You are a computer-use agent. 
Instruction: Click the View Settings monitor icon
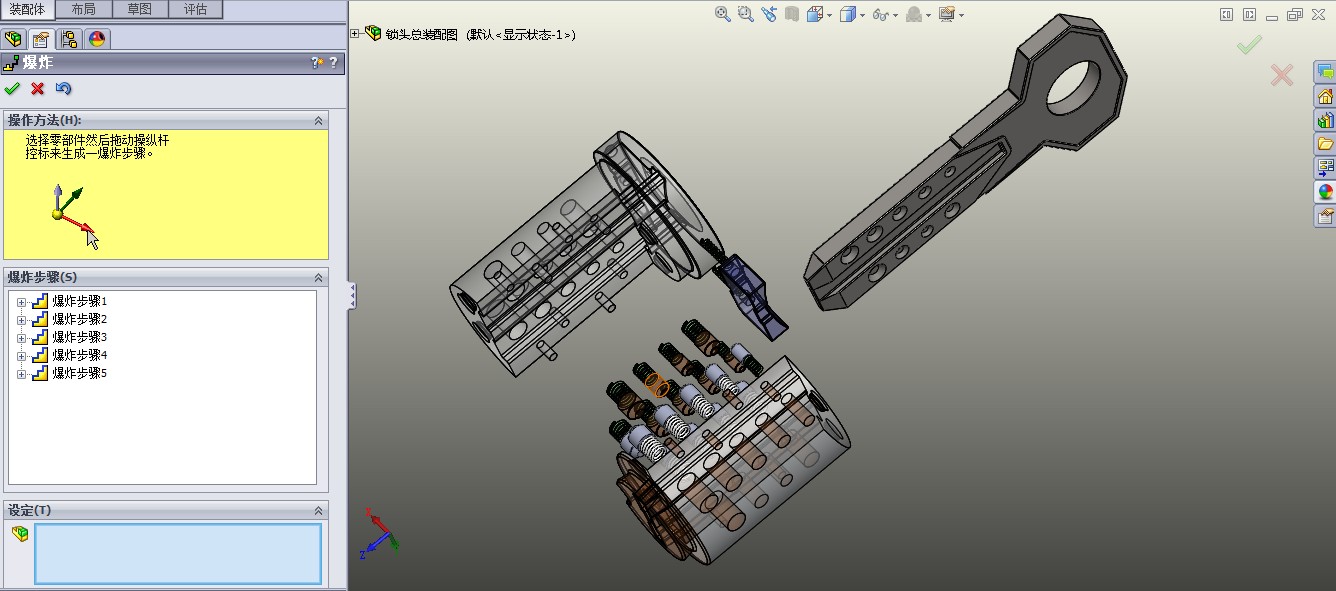[x=946, y=14]
